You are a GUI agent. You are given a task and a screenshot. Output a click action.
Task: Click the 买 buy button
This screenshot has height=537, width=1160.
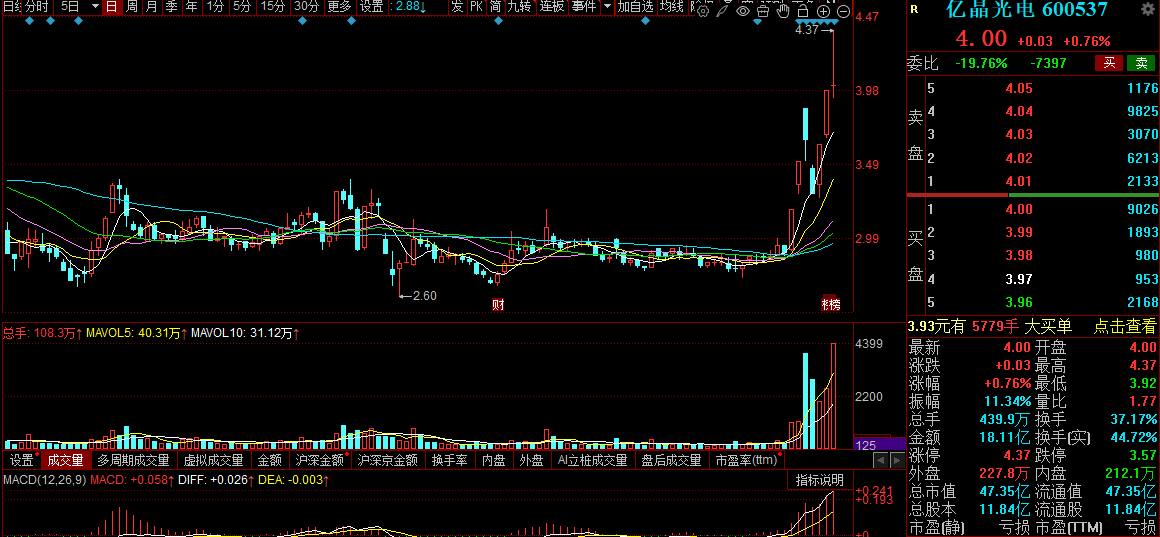point(1109,63)
